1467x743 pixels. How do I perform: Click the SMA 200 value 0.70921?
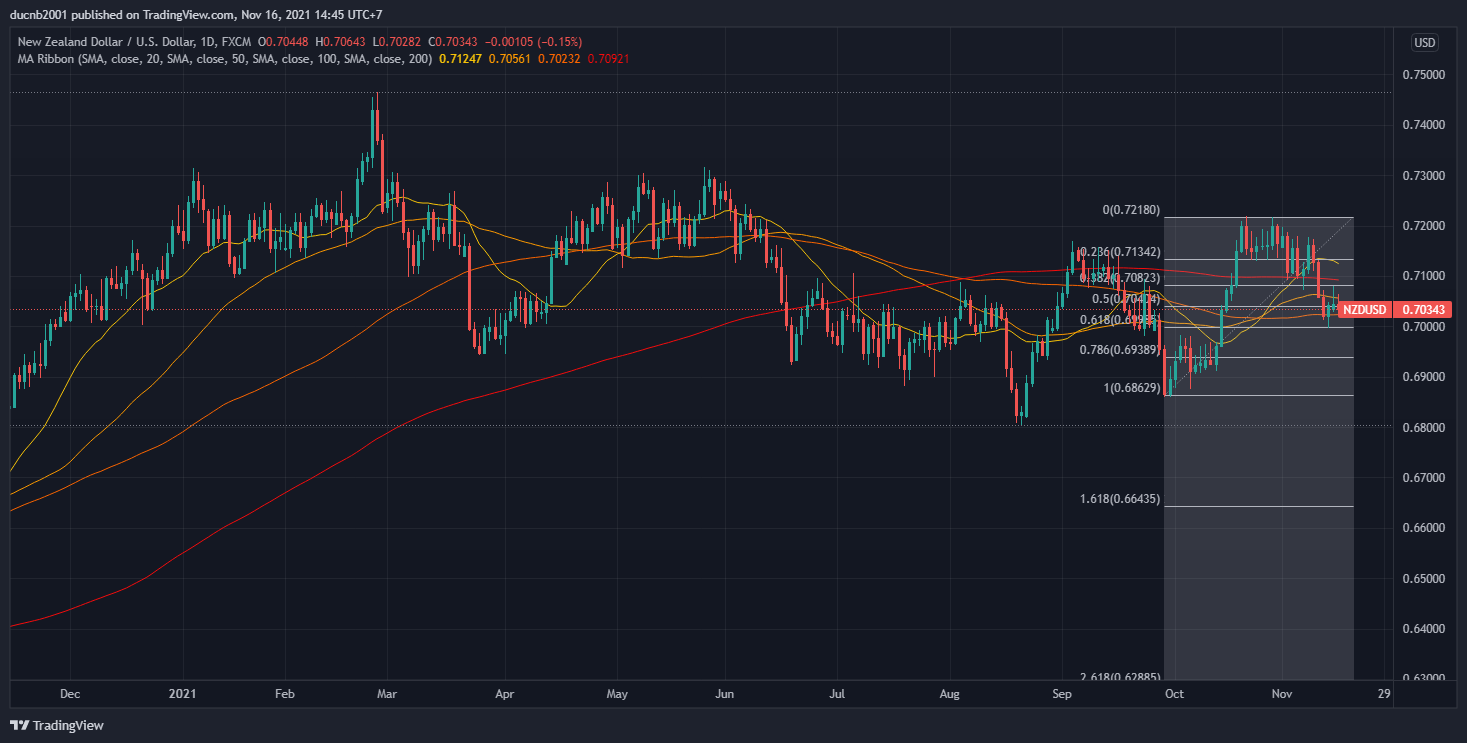point(609,59)
